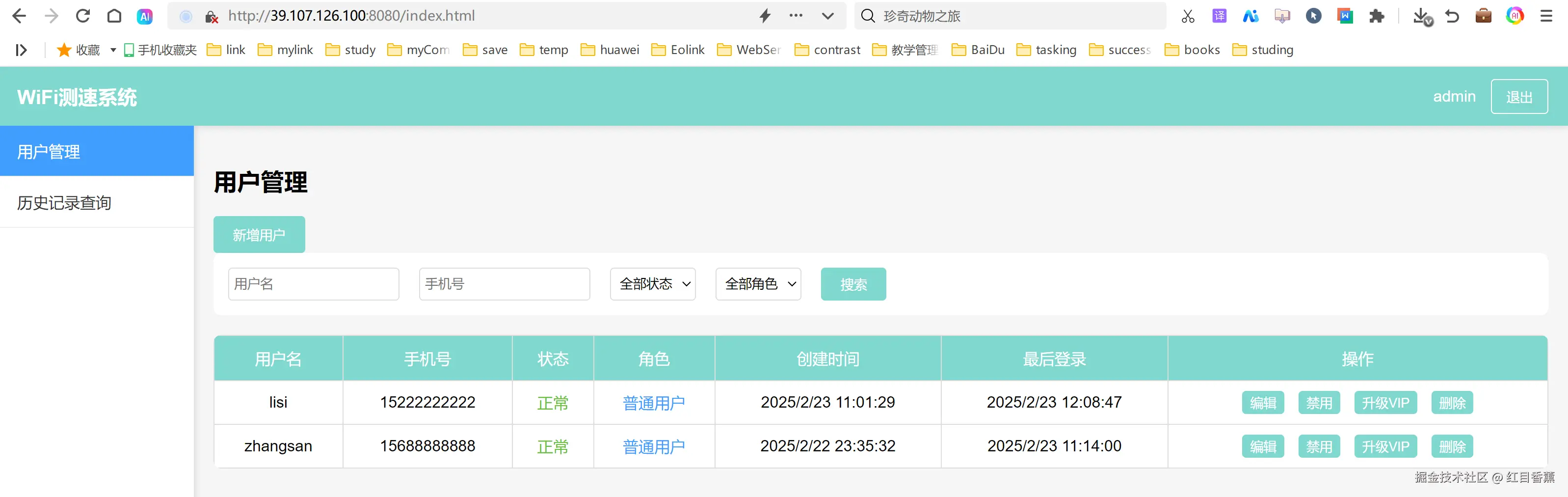Image resolution: width=1568 pixels, height=497 pixels.
Task: Click the undo closed tab arrow icon
Action: (1452, 16)
